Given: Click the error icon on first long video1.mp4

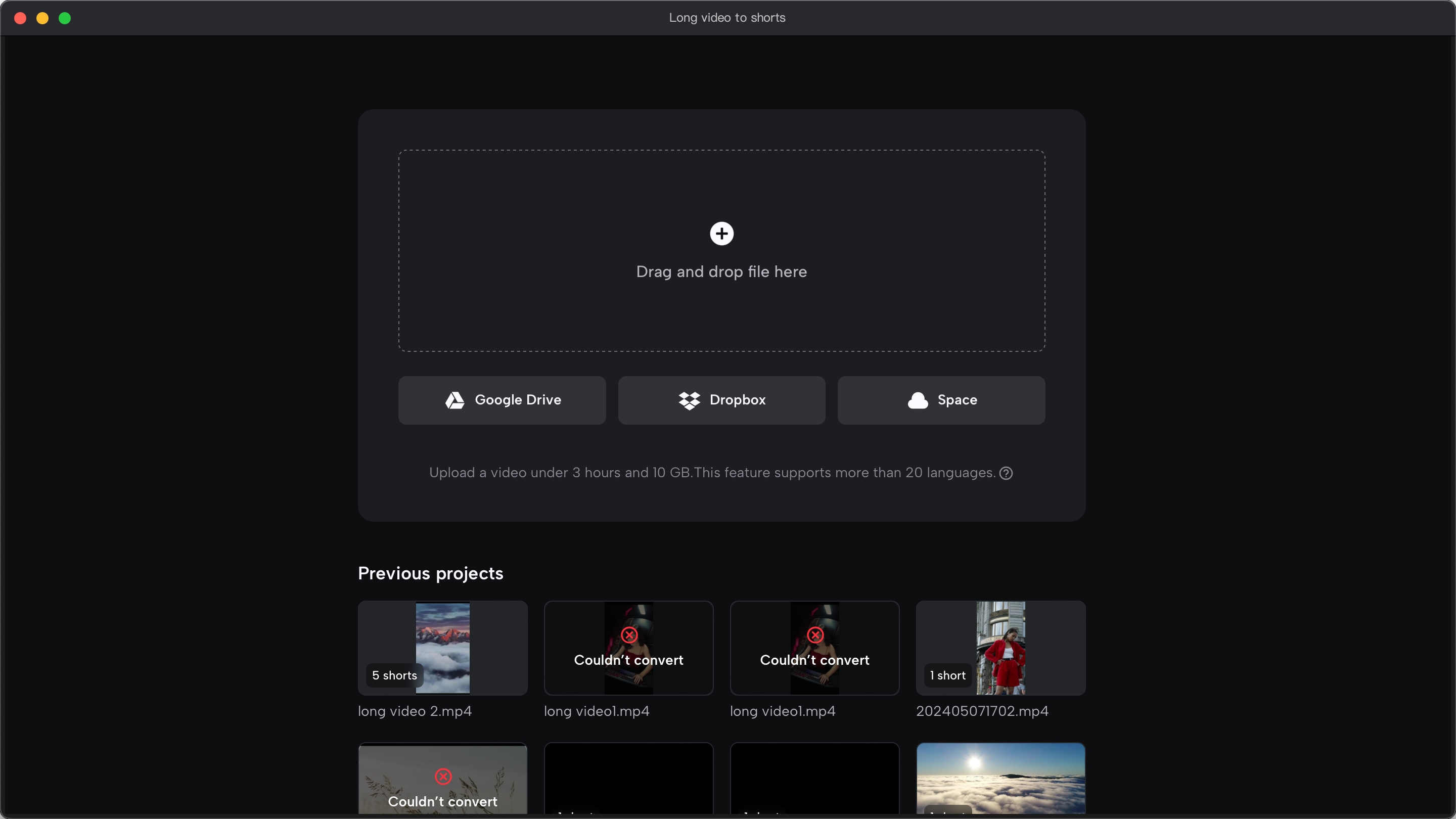Looking at the screenshot, I should tap(629, 636).
